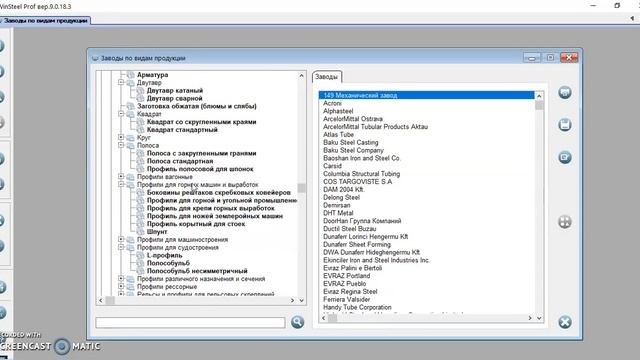640x360 pixels.
Task: Click the round close (X) icon at bottom right
Action: tap(565, 322)
